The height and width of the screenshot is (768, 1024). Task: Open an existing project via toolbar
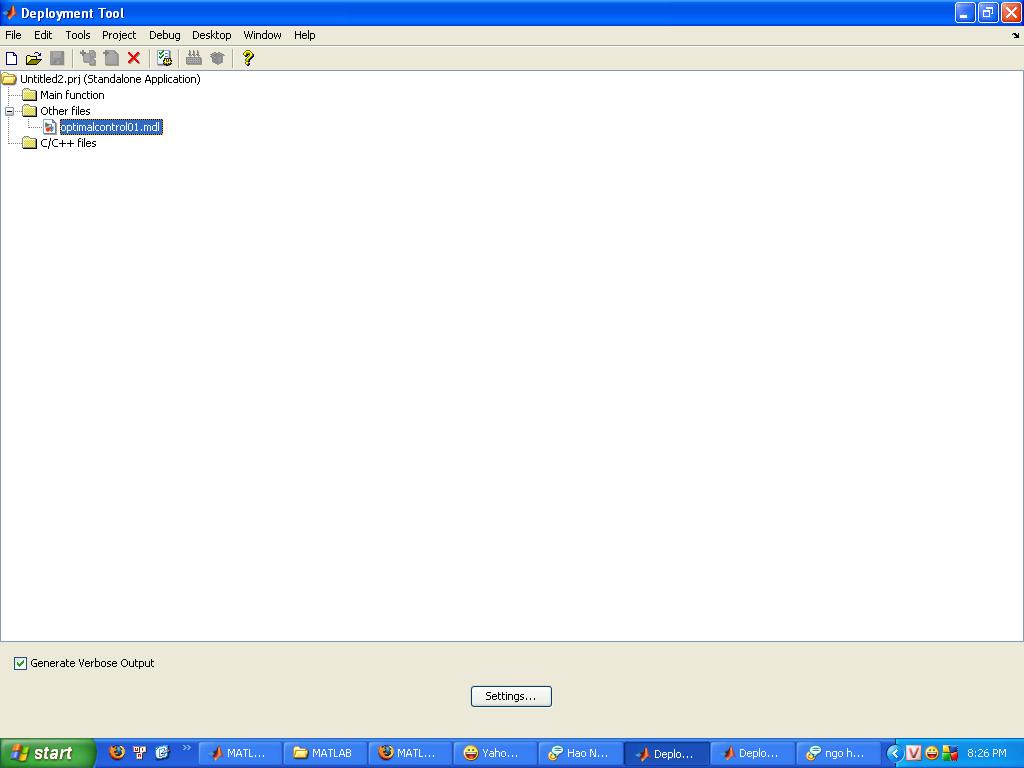pos(34,58)
